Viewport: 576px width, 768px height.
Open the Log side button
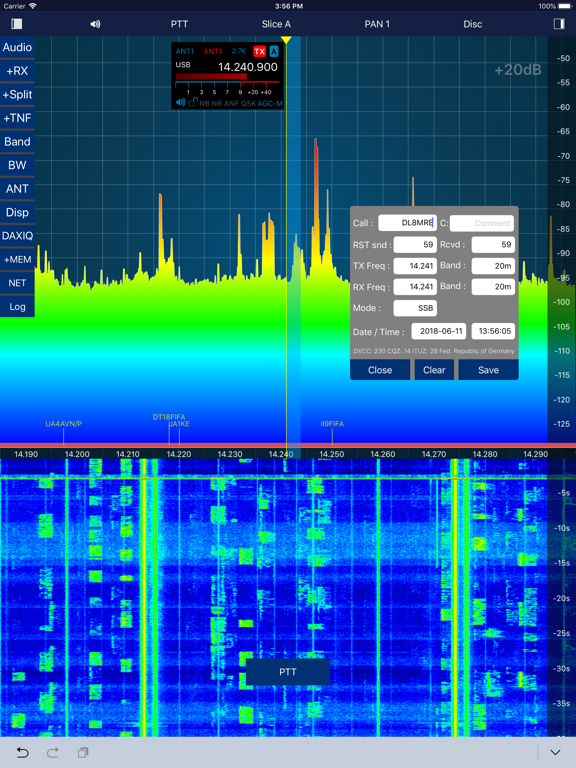pos(17,307)
